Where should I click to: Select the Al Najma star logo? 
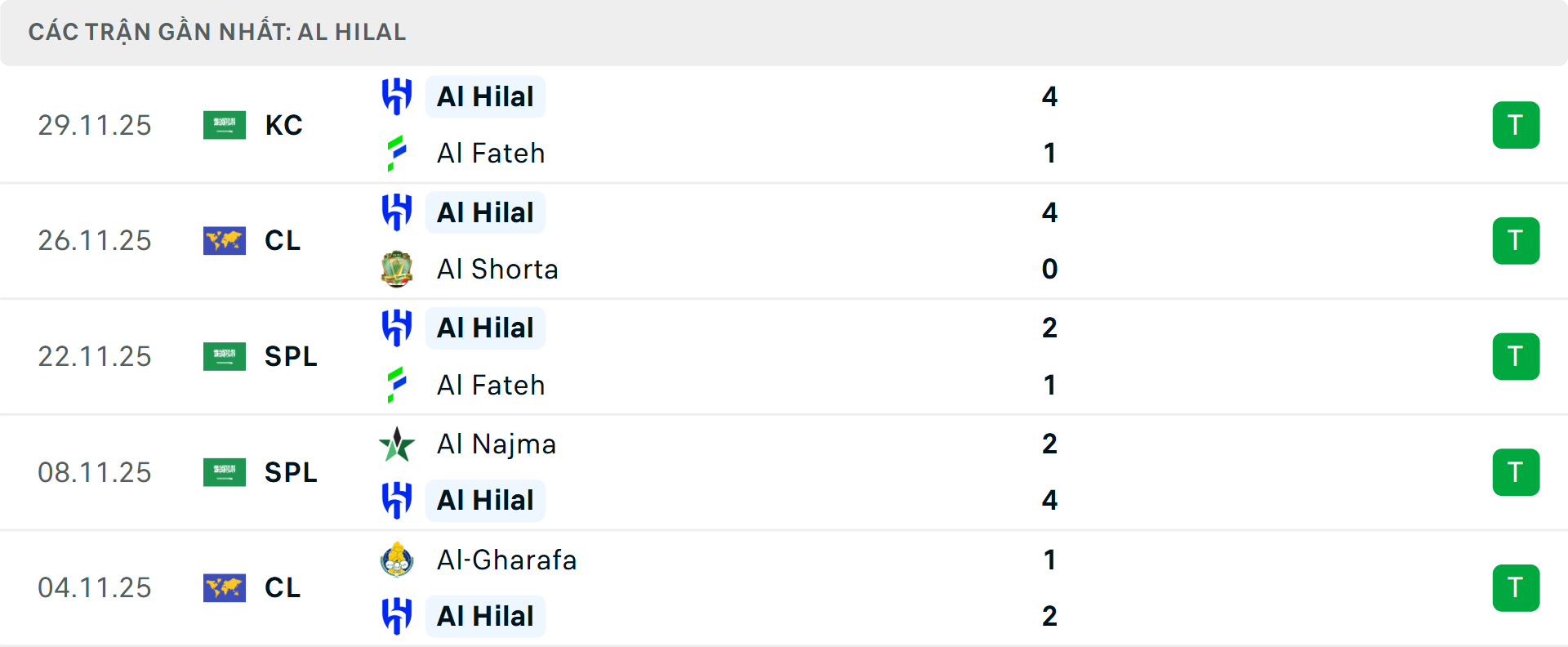398,444
